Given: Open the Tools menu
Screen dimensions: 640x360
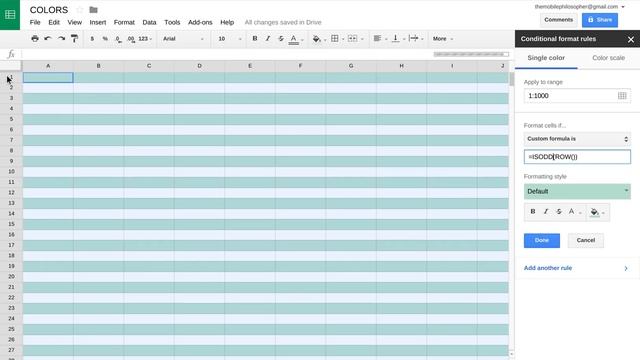Looking at the screenshot, I should (x=172, y=22).
